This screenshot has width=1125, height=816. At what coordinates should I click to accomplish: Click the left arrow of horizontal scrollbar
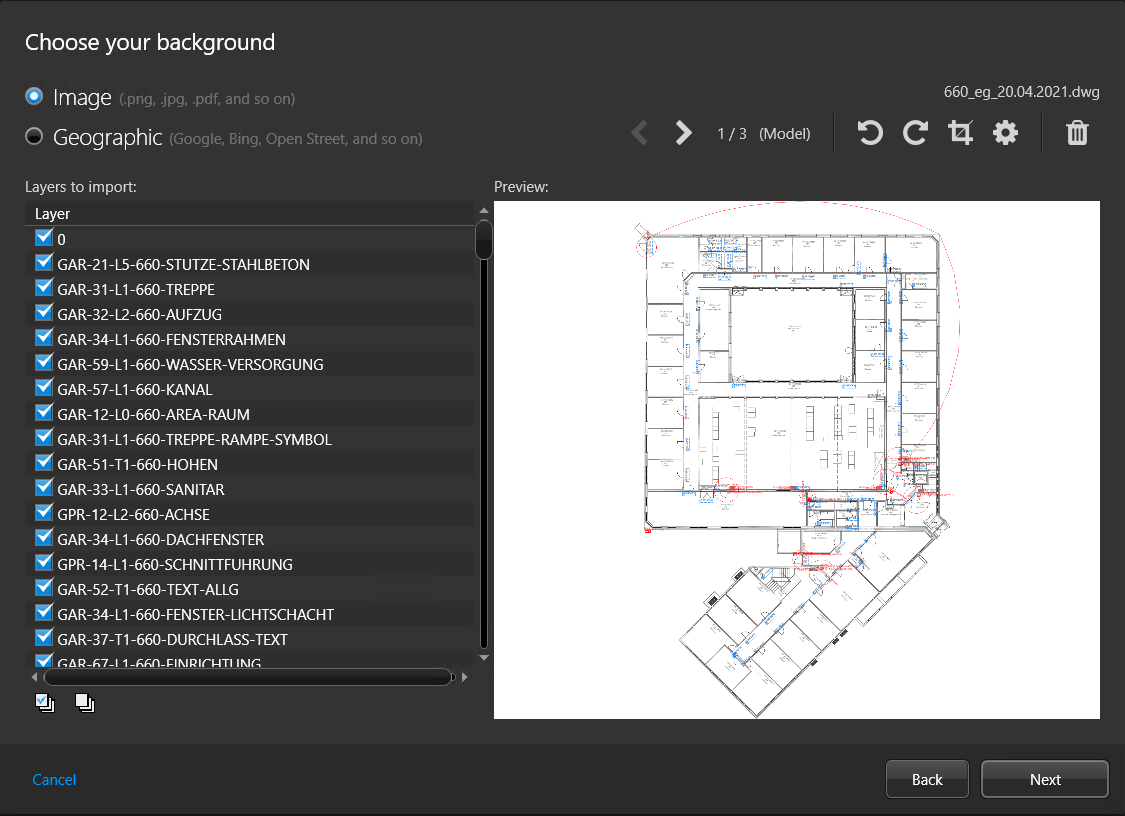[x=35, y=676]
